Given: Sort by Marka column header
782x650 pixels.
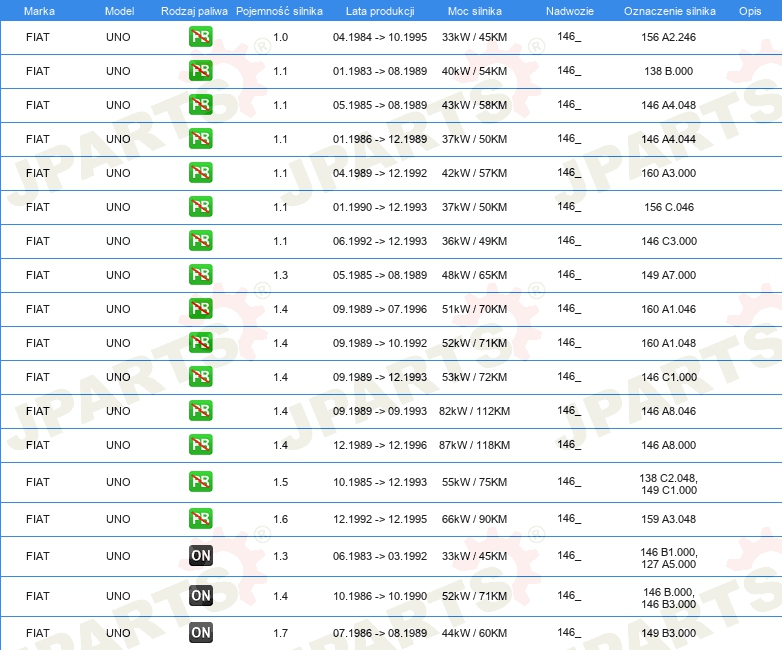Looking at the screenshot, I should (x=39, y=11).
